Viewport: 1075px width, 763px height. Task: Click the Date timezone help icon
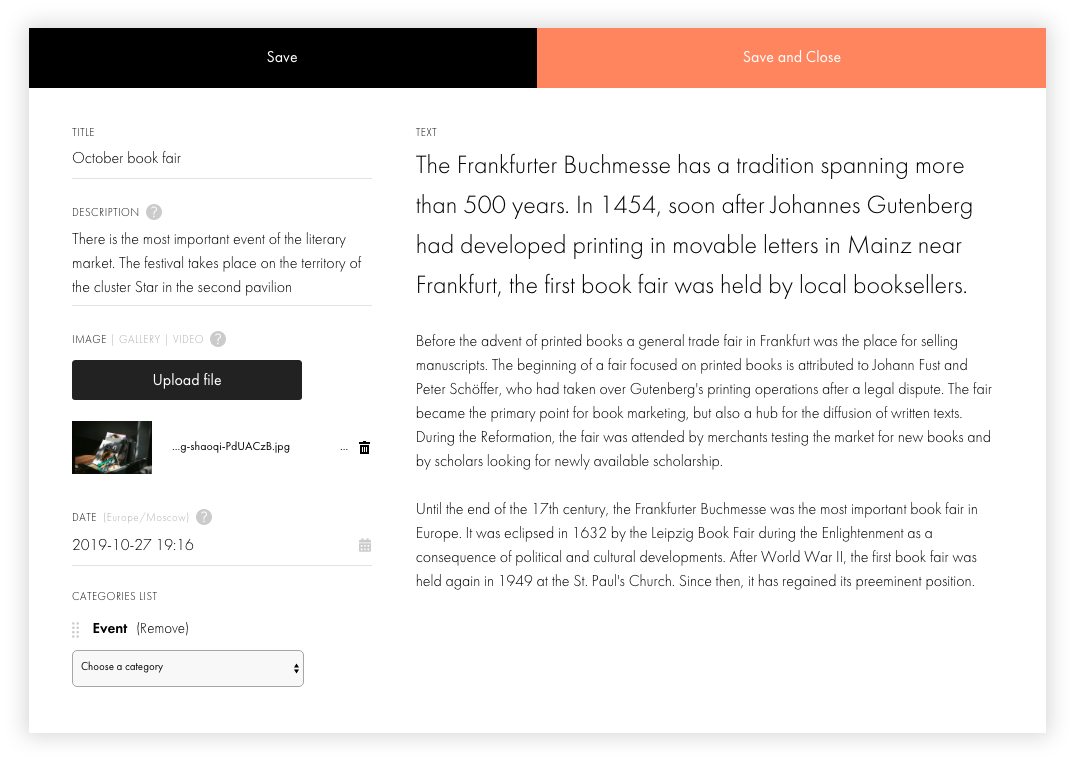[x=204, y=517]
